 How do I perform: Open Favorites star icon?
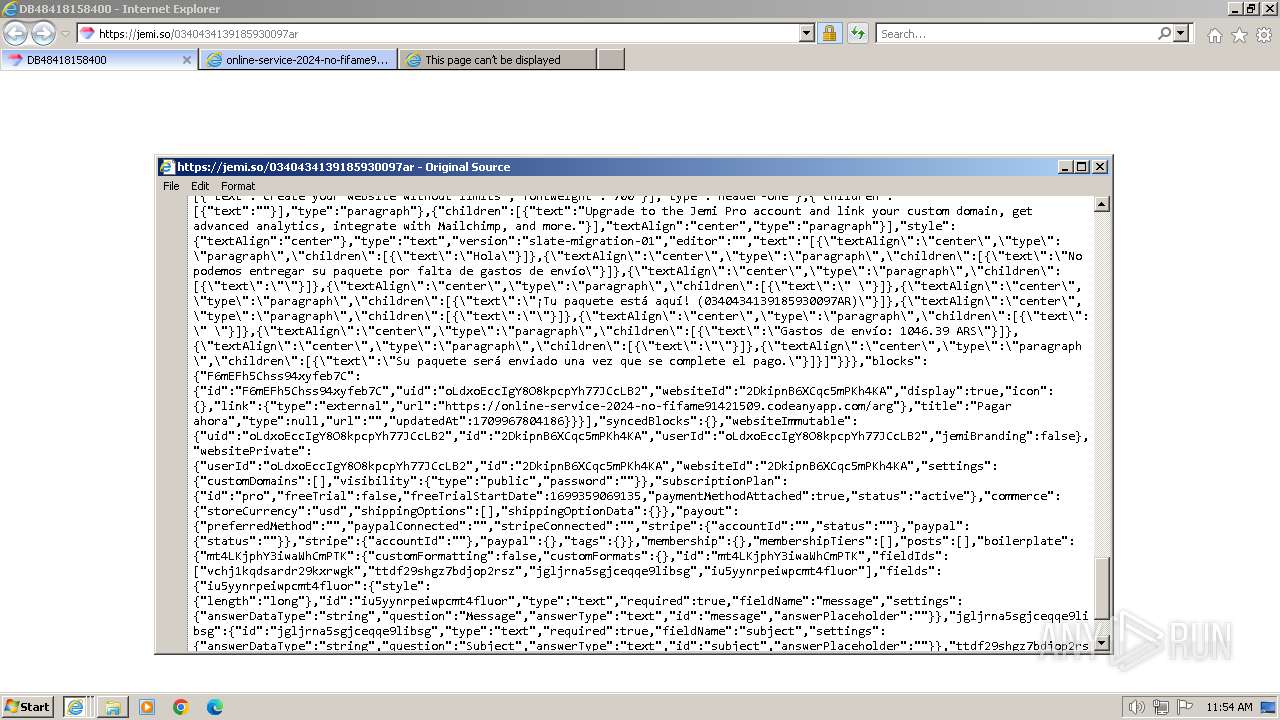pyautogui.click(x=1239, y=35)
